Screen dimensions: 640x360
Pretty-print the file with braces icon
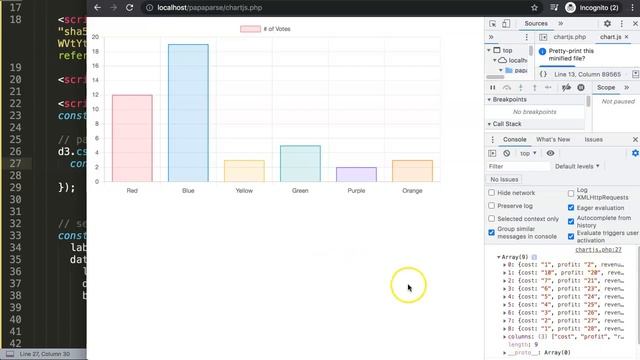pyautogui.click(x=543, y=74)
